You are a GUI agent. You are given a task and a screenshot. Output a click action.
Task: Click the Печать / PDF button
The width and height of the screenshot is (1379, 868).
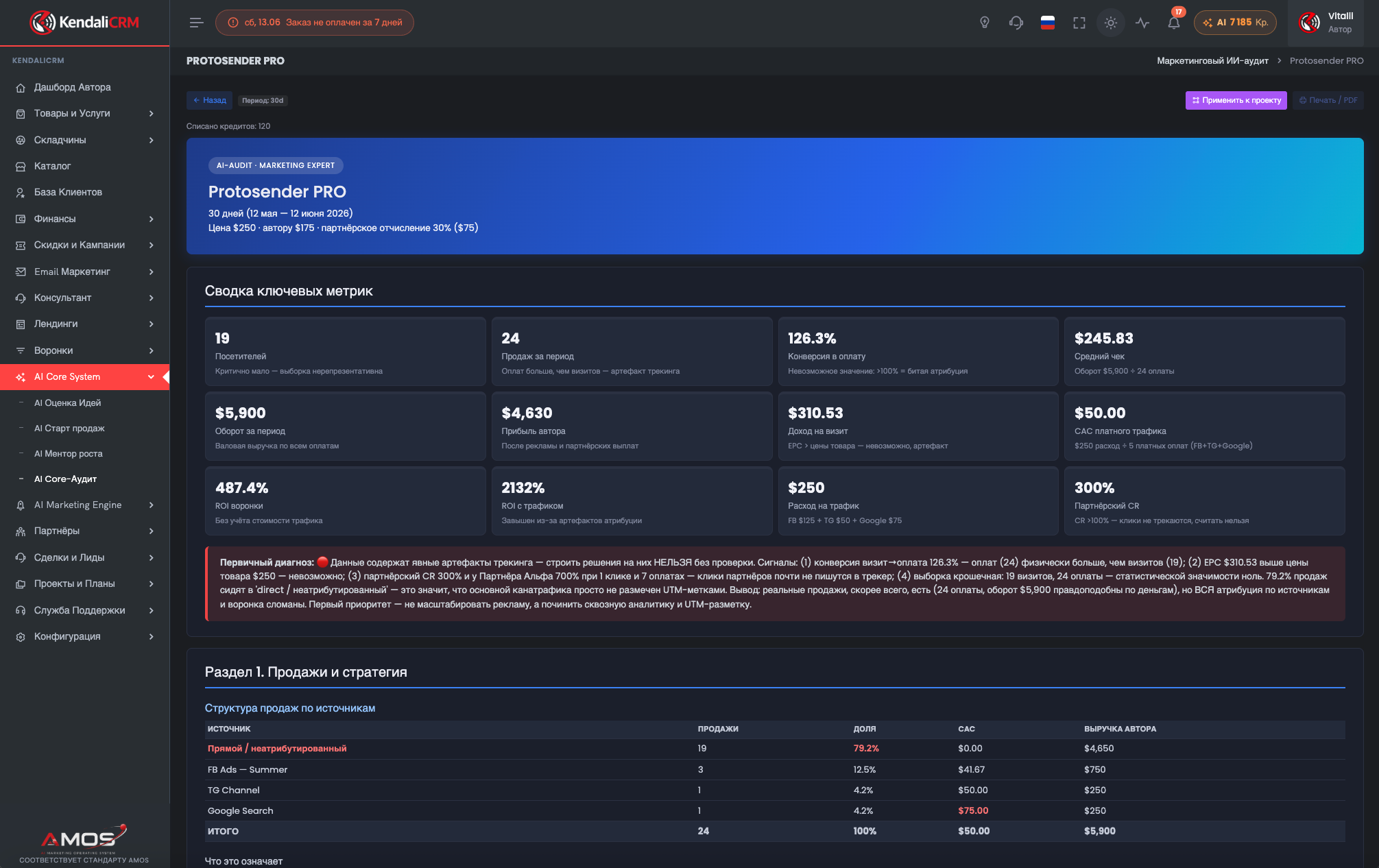pyautogui.click(x=1328, y=100)
